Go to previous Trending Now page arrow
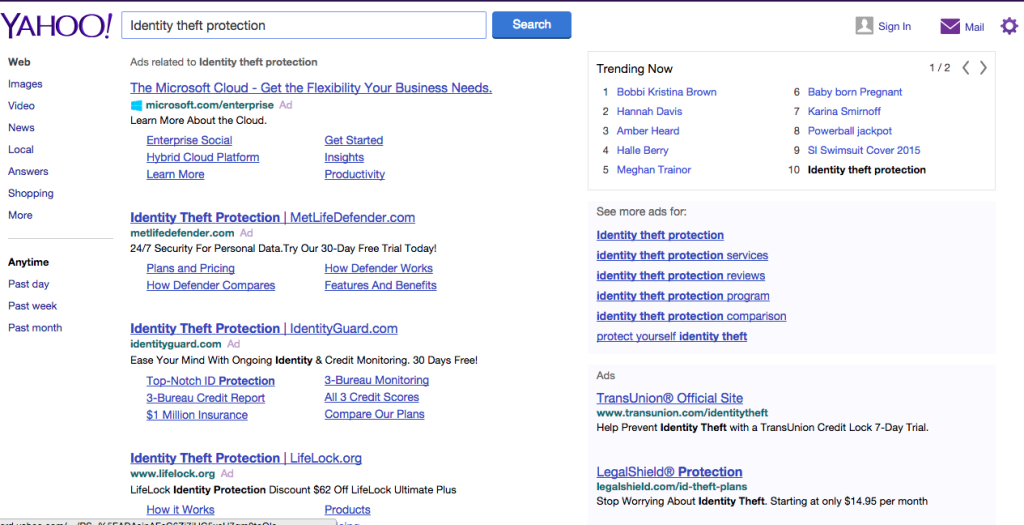 (x=965, y=68)
